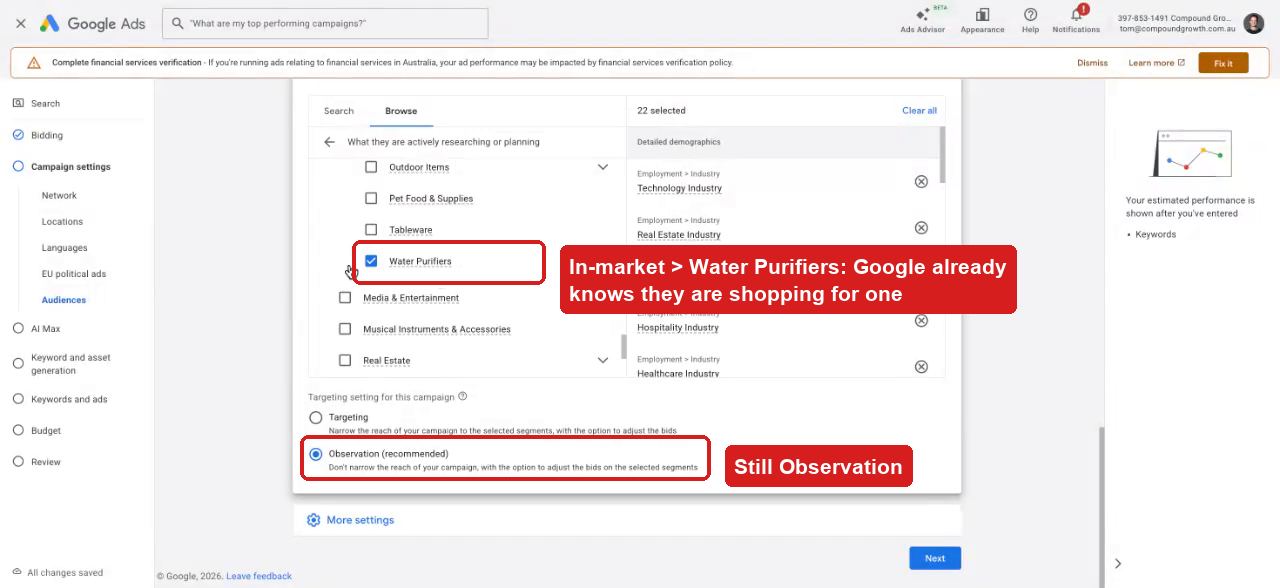This screenshot has width=1280, height=588.
Task: Click the 22 selected count text
Action: [661, 111]
